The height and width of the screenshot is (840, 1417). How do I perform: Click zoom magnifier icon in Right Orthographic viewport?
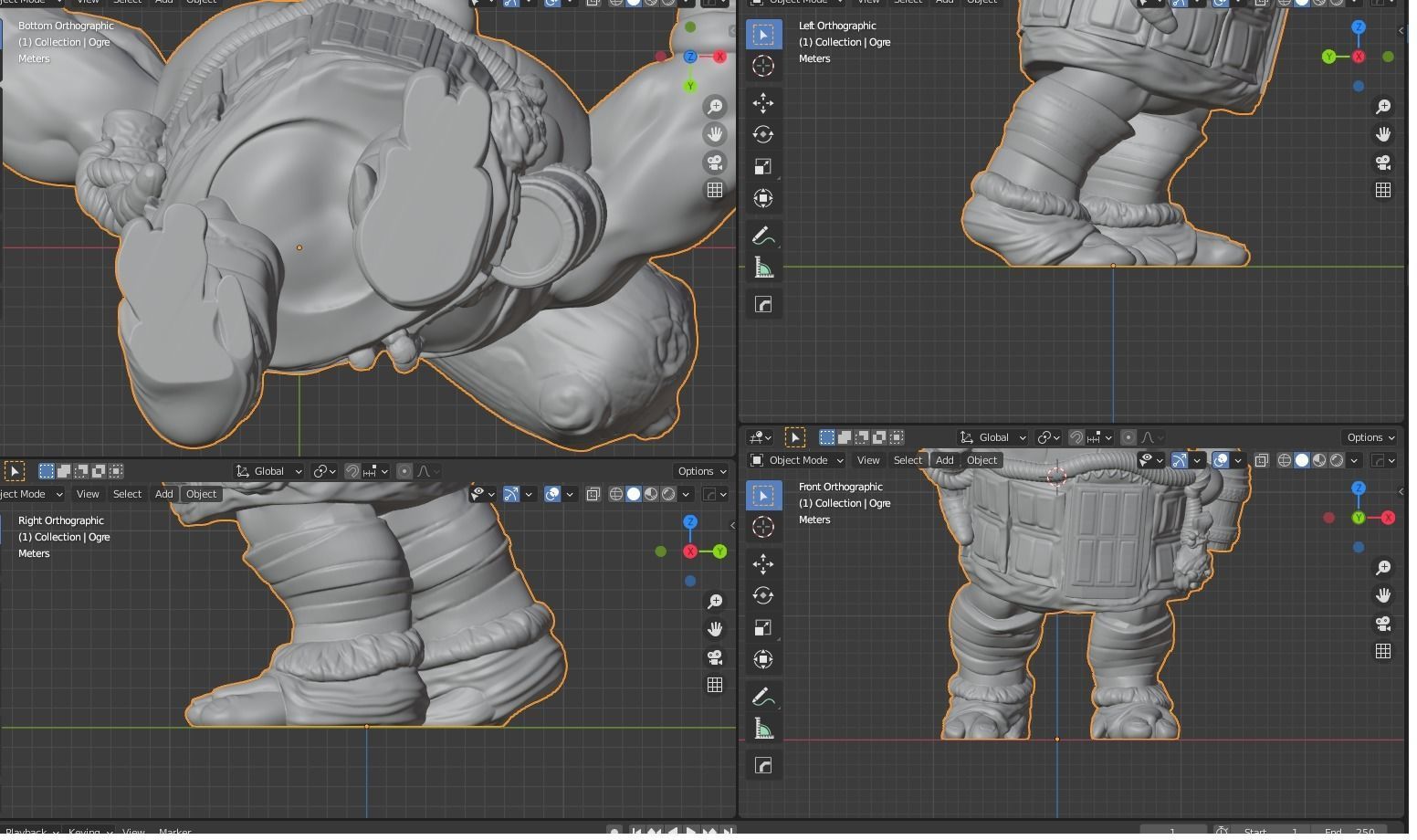coord(715,602)
